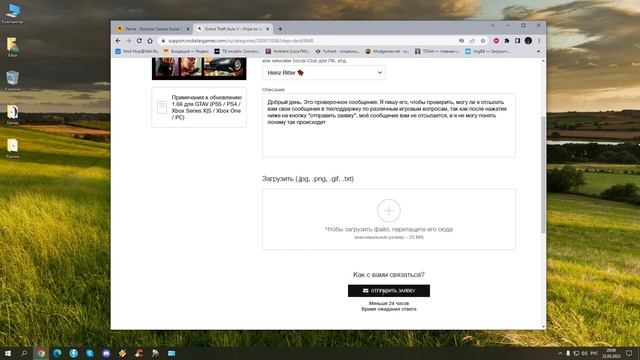Close the Grand Theft Auto V tab
Image resolution: width=640 pixels, height=360 pixels.
268,29
